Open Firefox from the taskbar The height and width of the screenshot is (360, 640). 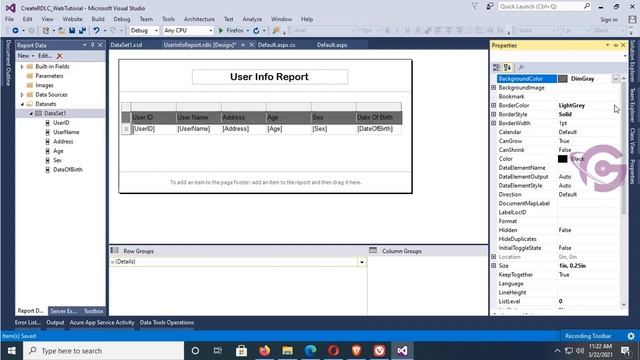264,351
